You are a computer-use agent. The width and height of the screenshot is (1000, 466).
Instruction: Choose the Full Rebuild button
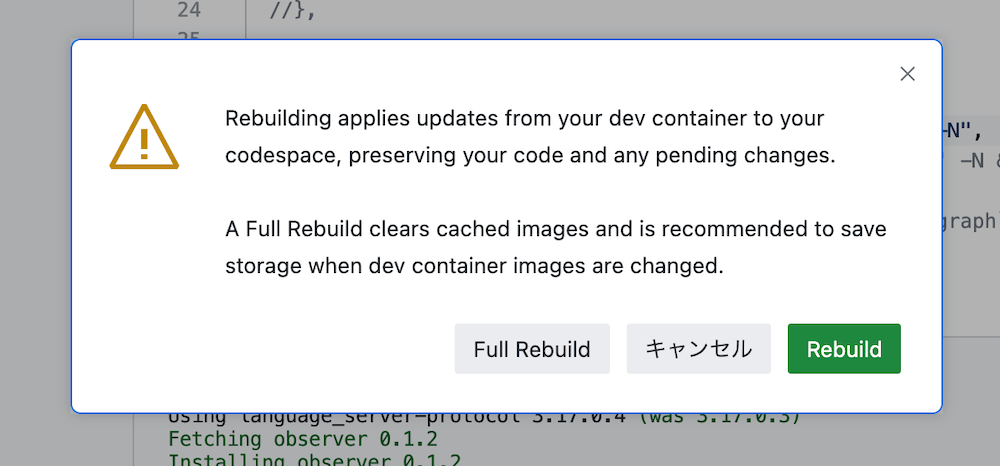[532, 349]
